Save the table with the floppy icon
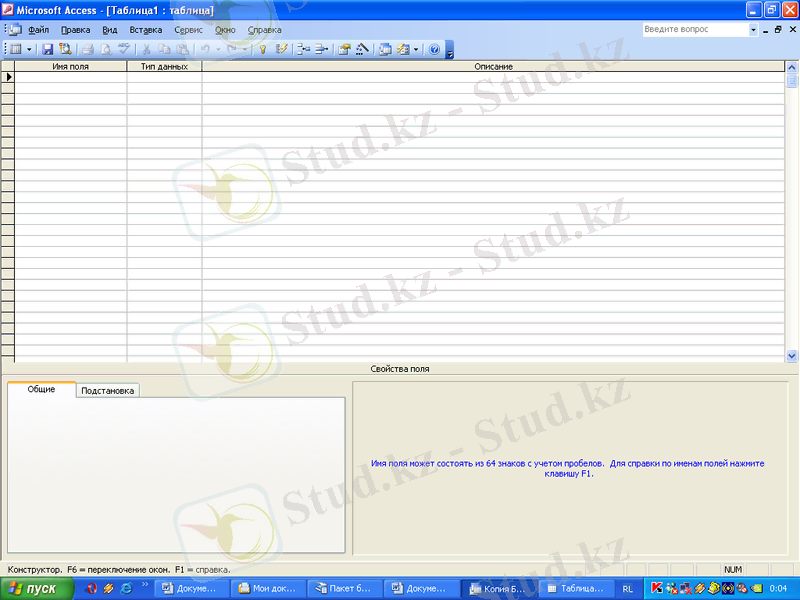This screenshot has width=800, height=600. (x=47, y=49)
